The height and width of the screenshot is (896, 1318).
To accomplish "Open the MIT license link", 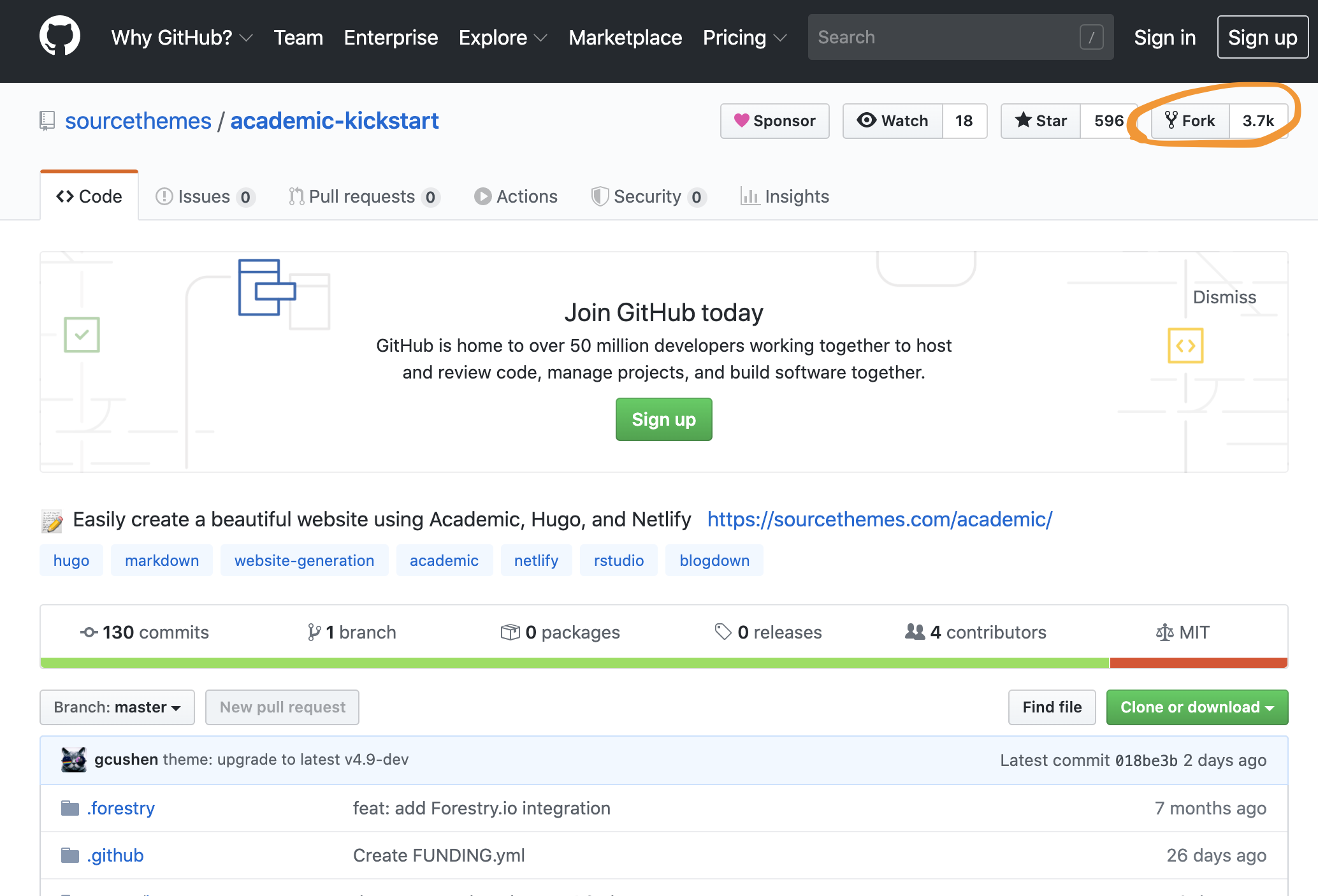I will tap(1183, 632).
